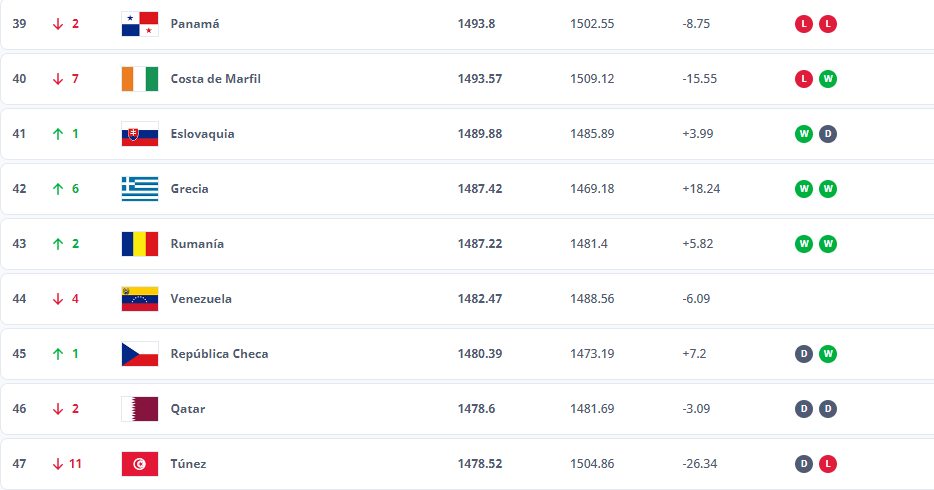This screenshot has height=490, width=934.
Task: Select the Túnez country name
Action: (x=188, y=464)
